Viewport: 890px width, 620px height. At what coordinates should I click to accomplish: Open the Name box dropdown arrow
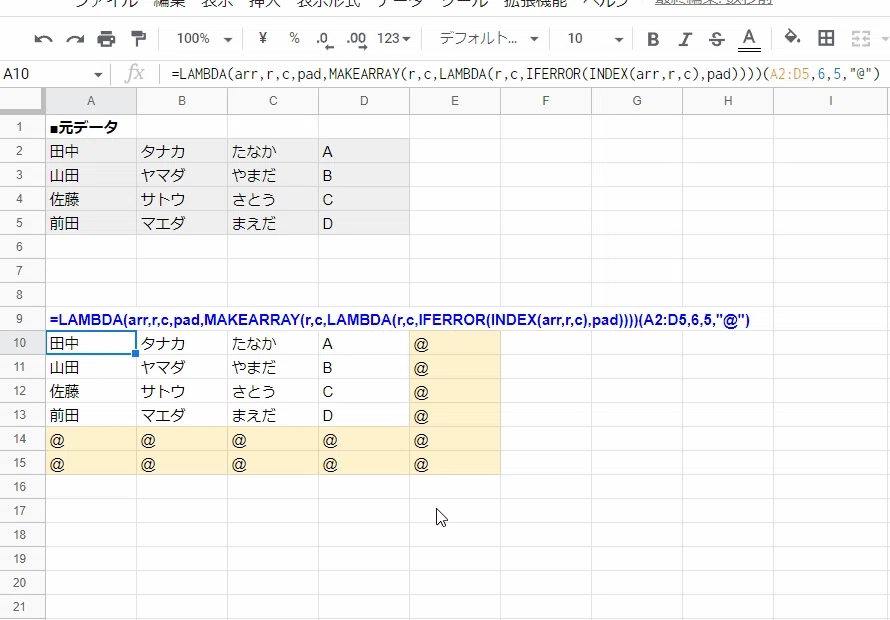pos(98,74)
